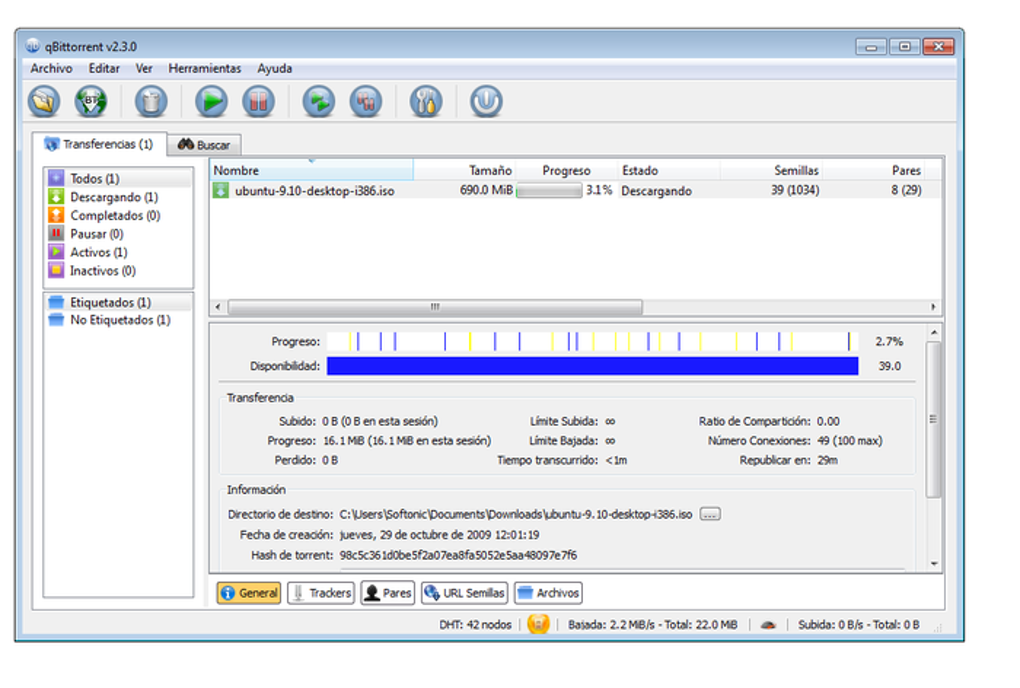Viewport: 1020px width, 688px height.
Task: Open the Archivo menu
Action: coord(51,68)
